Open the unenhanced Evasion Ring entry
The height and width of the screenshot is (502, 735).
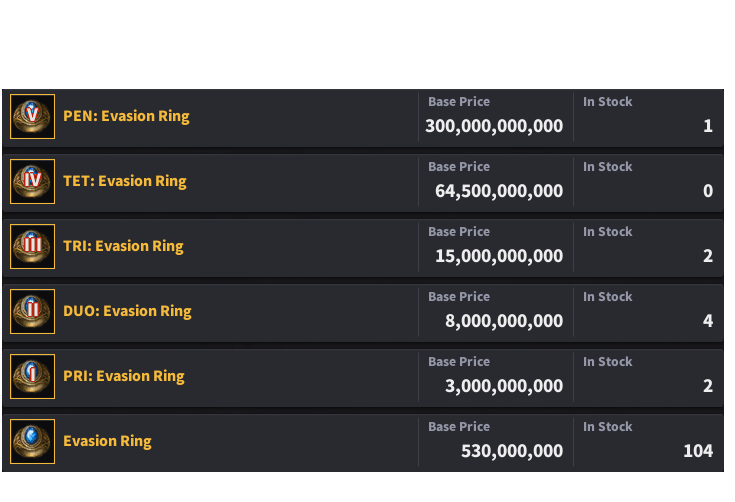[107, 441]
